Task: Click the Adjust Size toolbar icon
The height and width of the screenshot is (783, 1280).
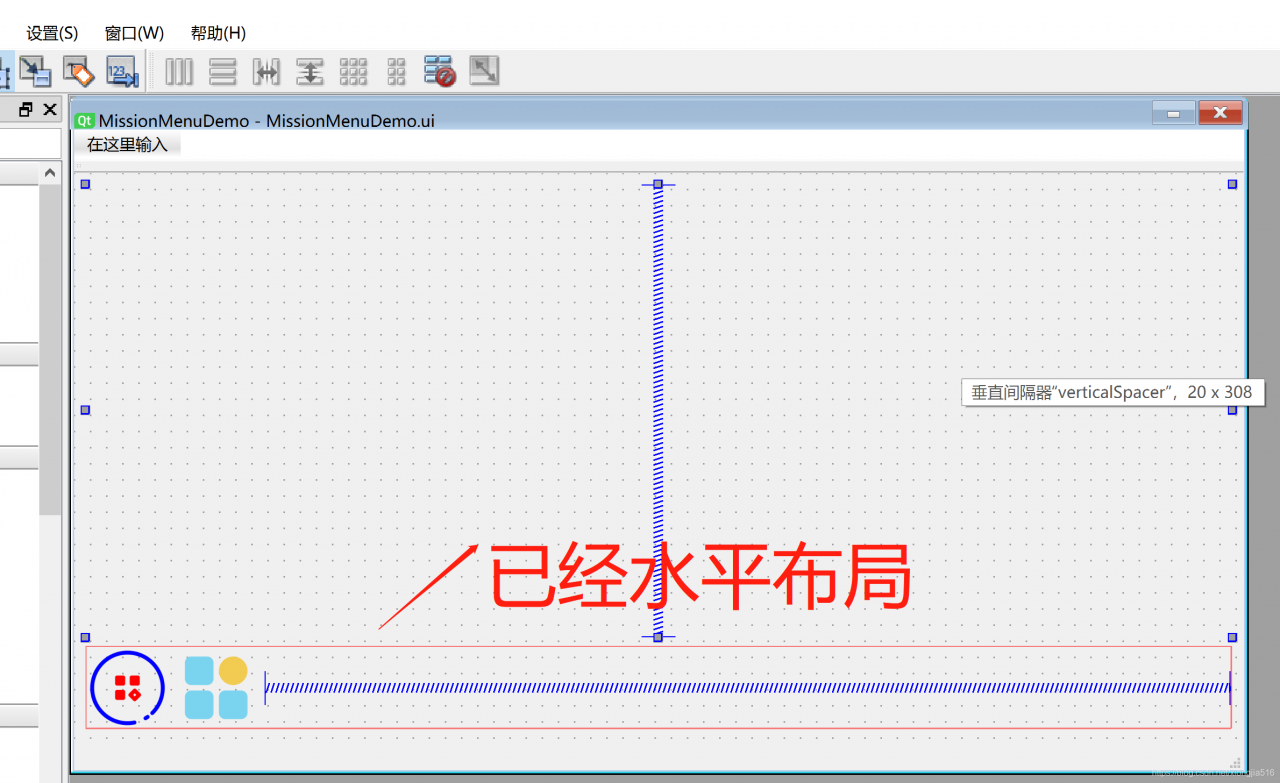Action: coord(484,71)
